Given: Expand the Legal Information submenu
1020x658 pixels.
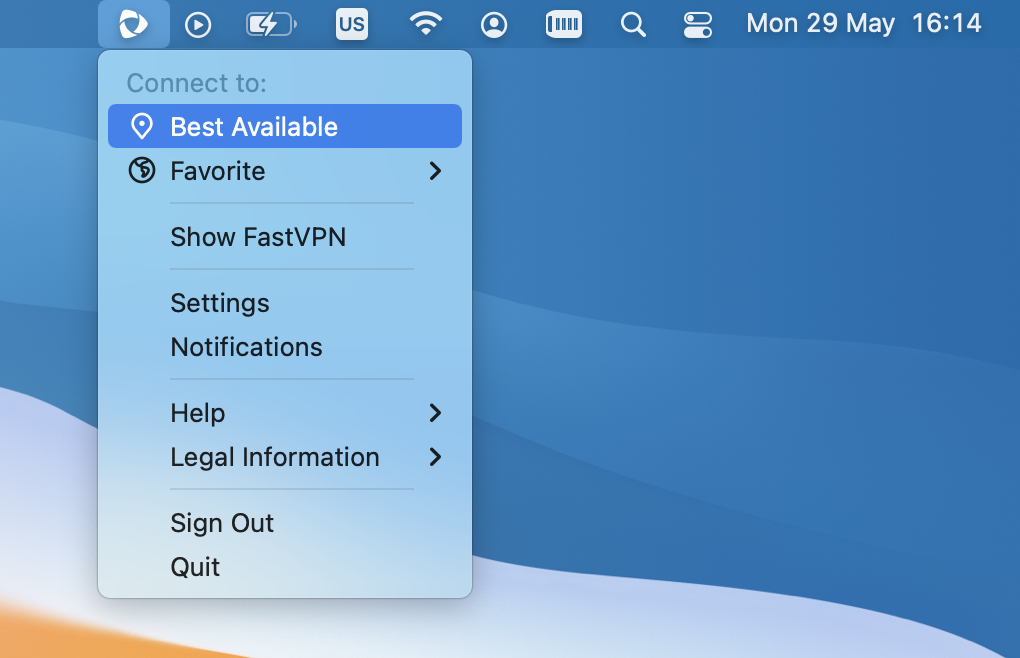Looking at the screenshot, I should (x=285, y=457).
